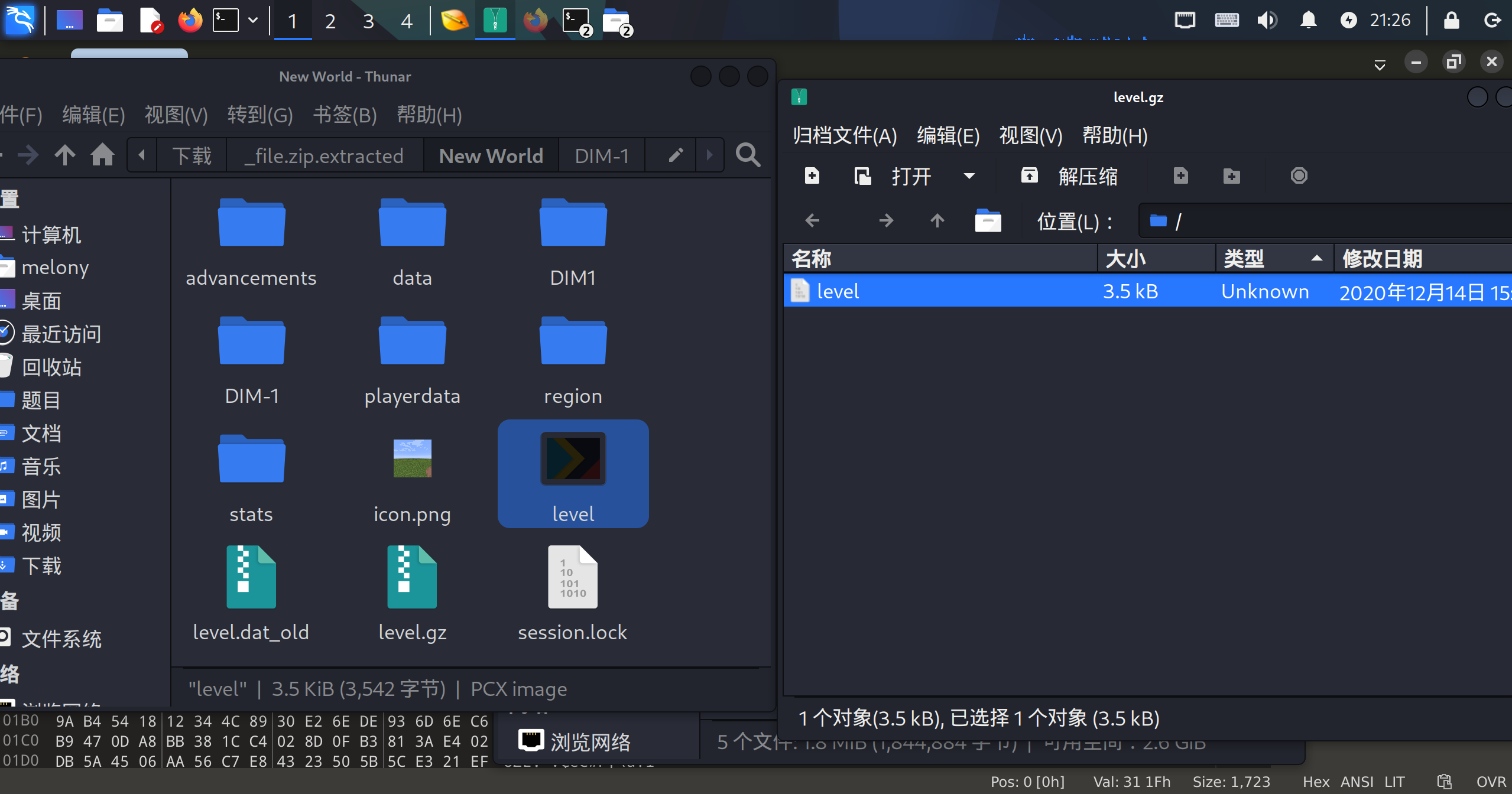The image size is (1512, 794).
Task: Go up one level in archive
Action: [x=937, y=221]
